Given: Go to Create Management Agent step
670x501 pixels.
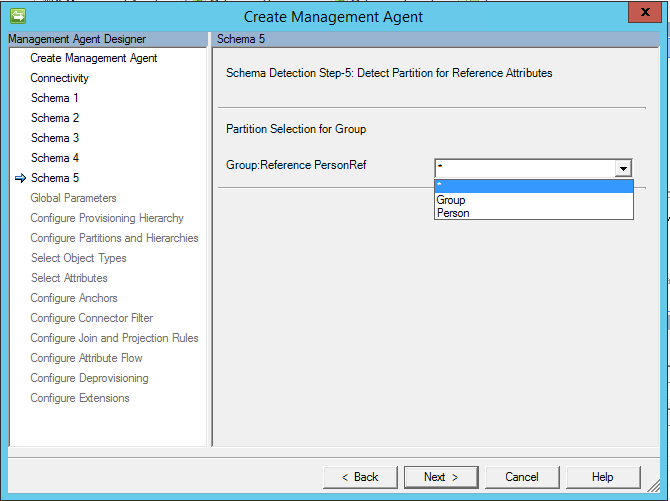Looking at the screenshot, I should point(94,58).
